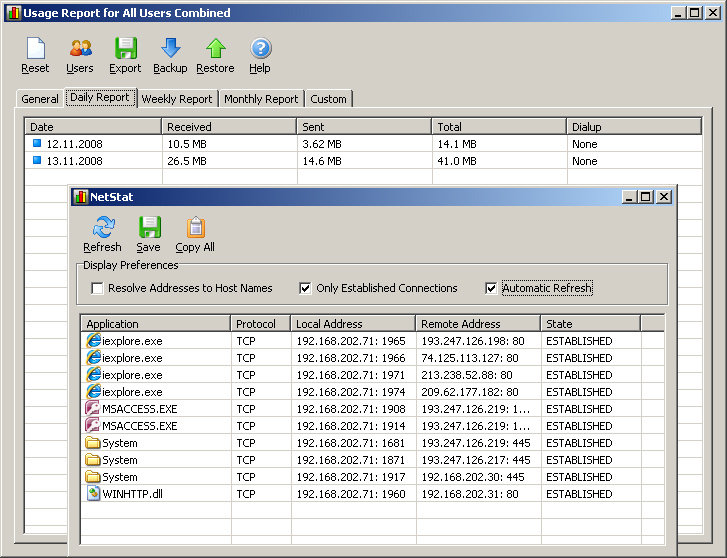Image resolution: width=727 pixels, height=558 pixels.
Task: Click the iexplore.exe icon on port 1965 row
Action: (x=93, y=340)
